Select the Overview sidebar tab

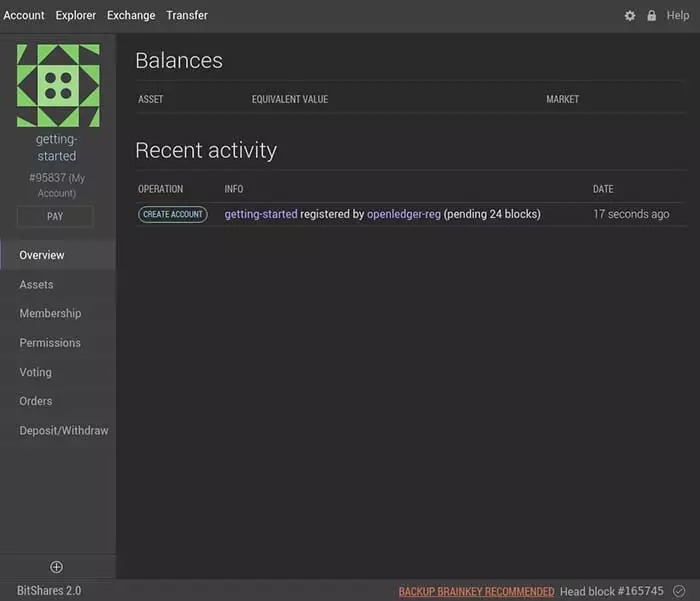42,255
